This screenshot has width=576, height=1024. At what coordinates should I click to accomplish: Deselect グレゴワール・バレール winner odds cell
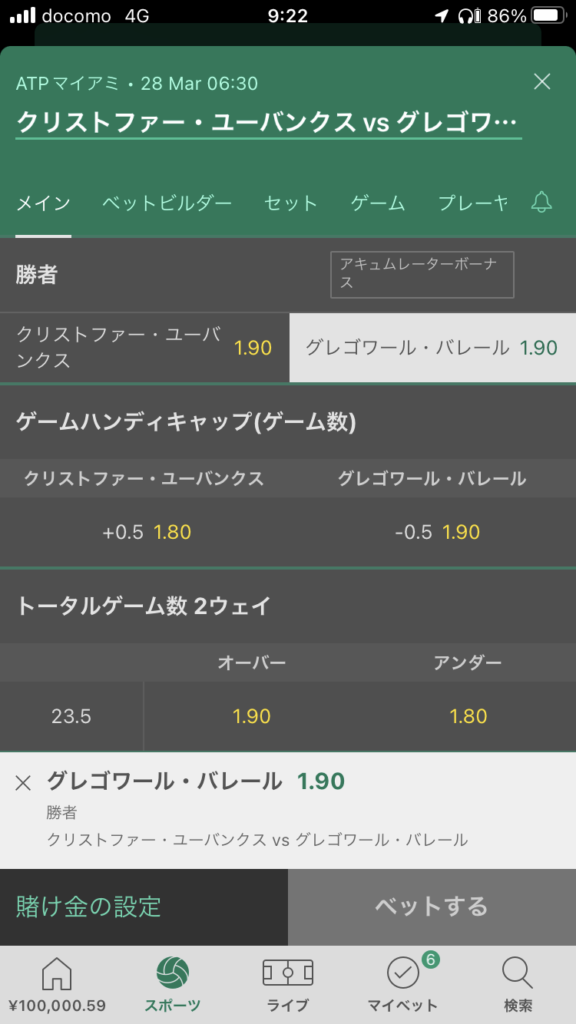[x=432, y=348]
